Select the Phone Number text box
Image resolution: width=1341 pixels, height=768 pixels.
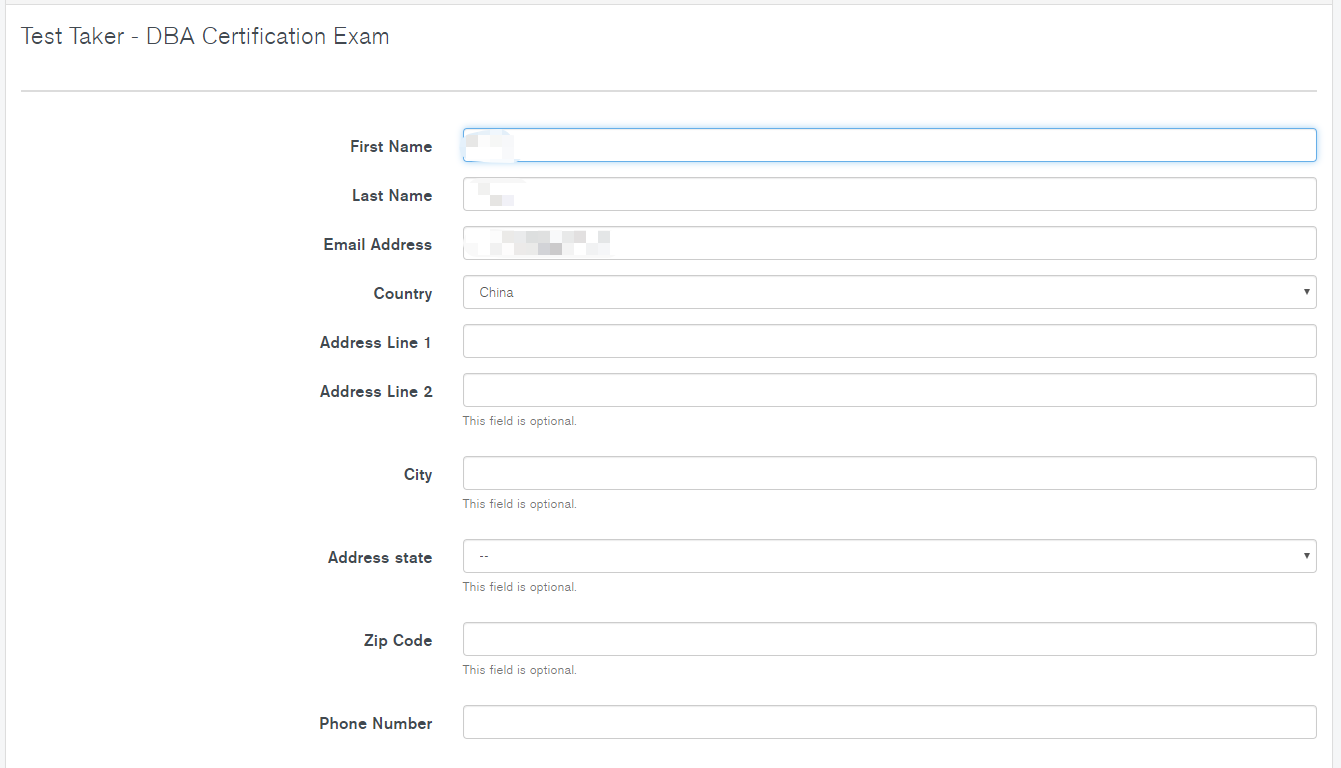click(x=889, y=722)
